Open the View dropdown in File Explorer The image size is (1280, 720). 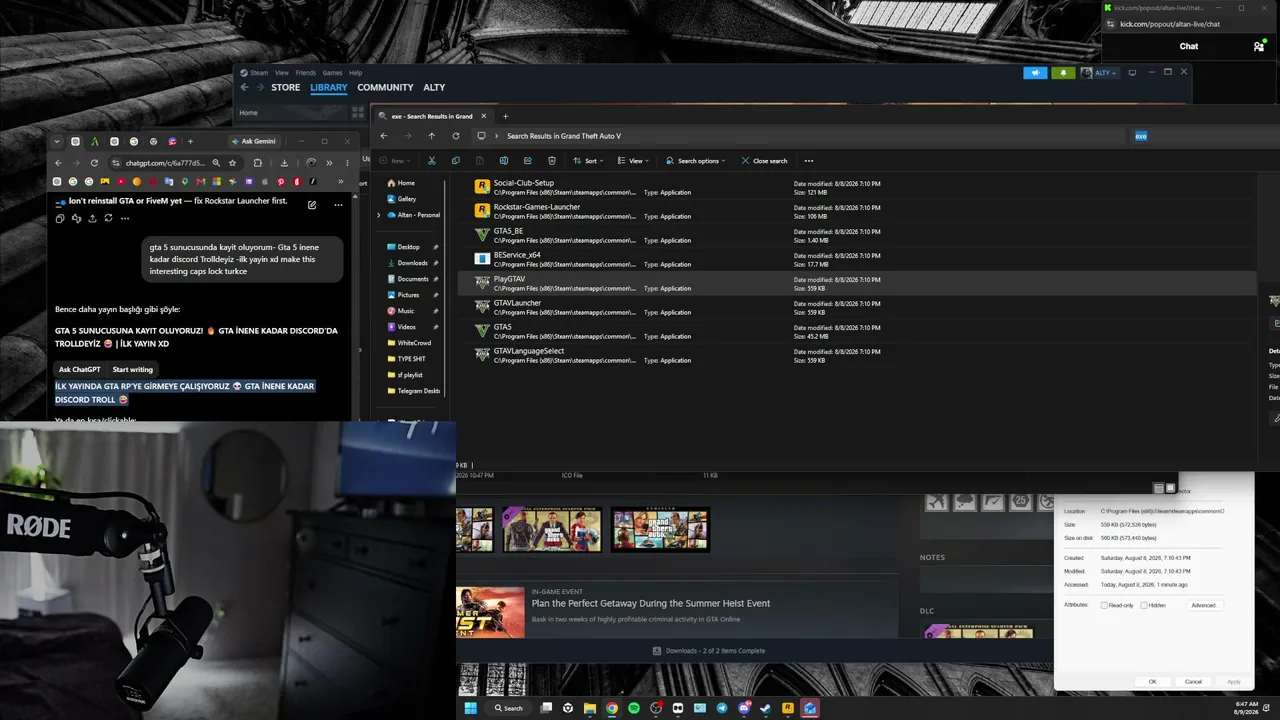pyautogui.click(x=634, y=161)
